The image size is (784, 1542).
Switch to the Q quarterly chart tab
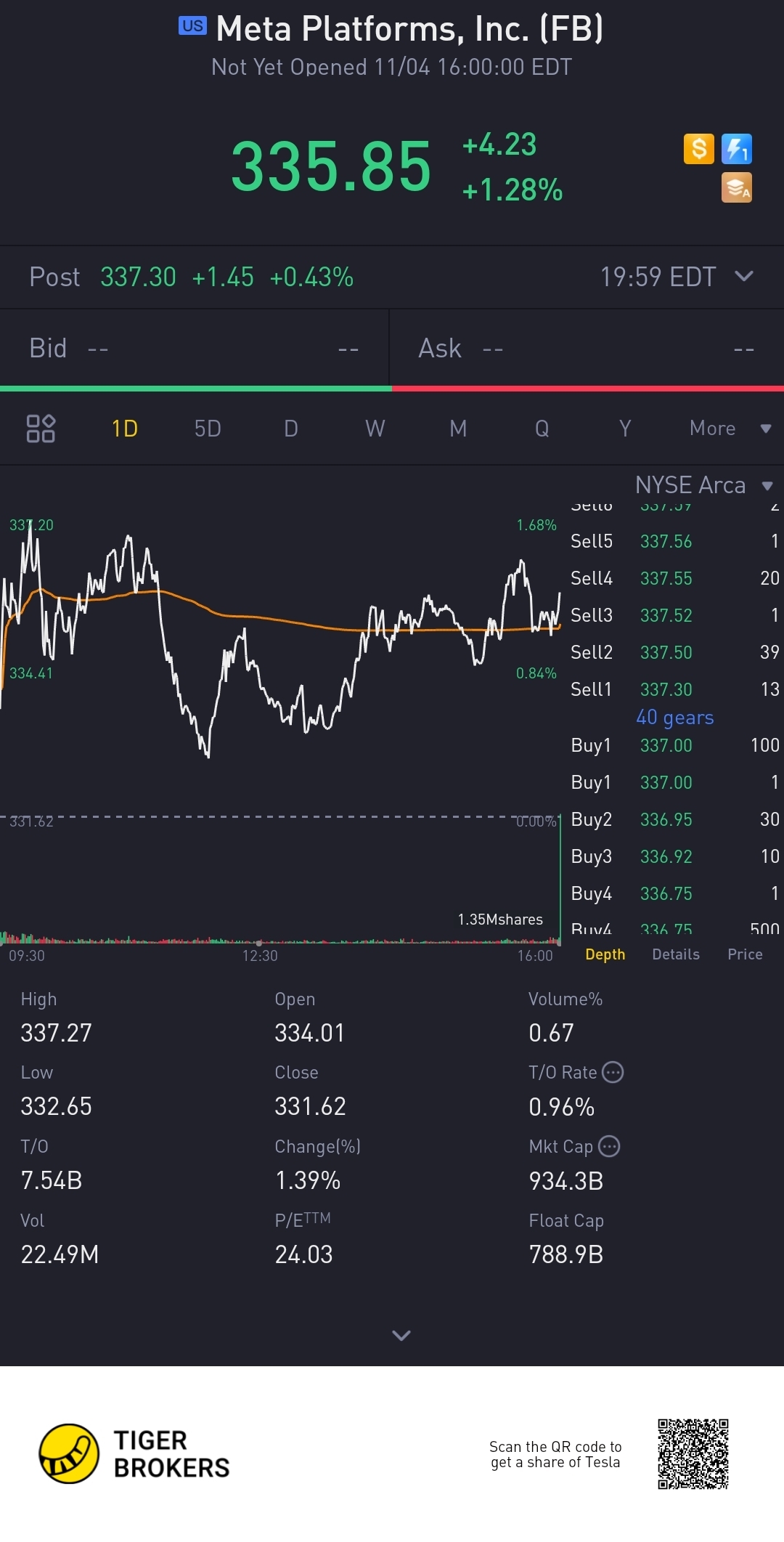coord(542,429)
